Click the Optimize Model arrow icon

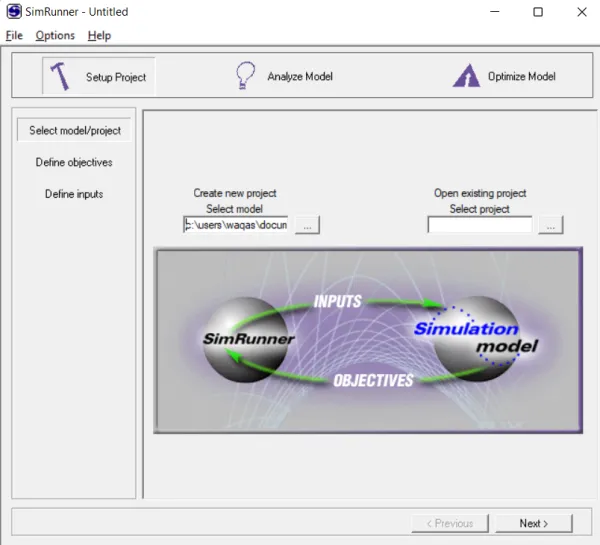(466, 76)
